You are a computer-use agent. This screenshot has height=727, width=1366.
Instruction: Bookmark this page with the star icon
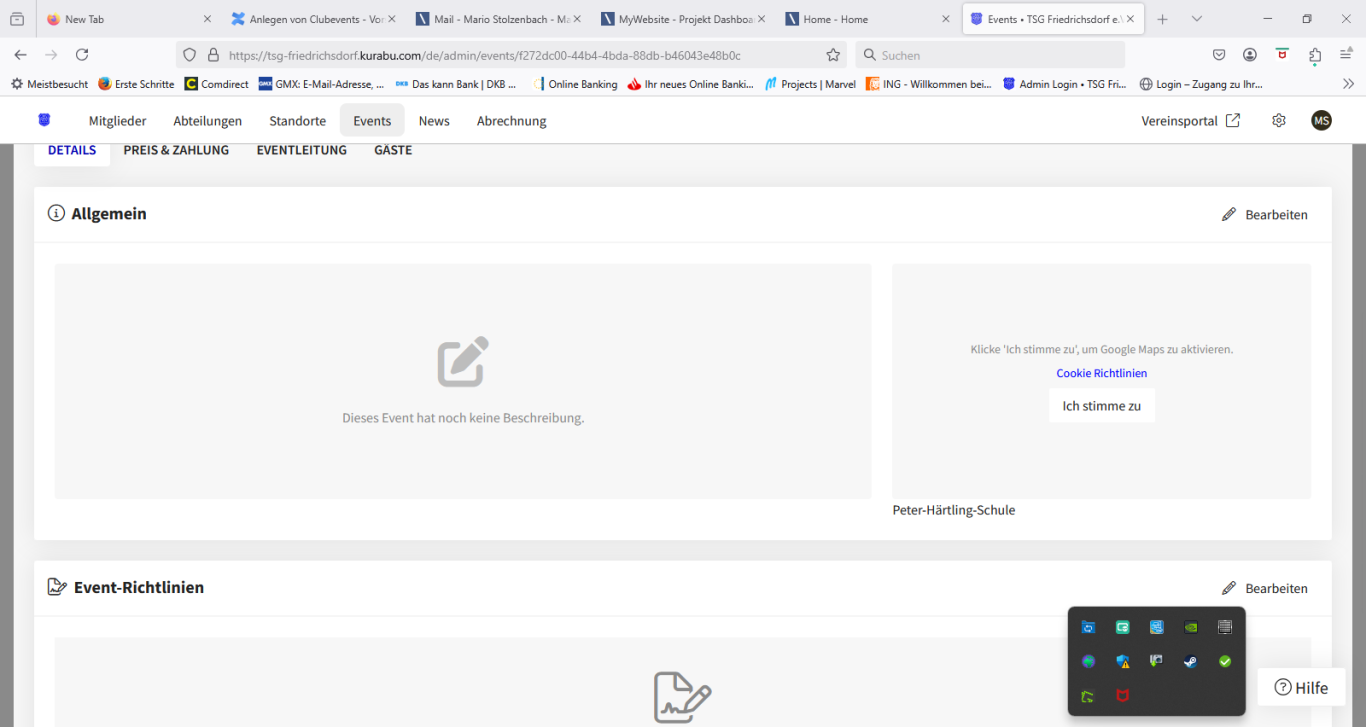pyautogui.click(x=833, y=55)
